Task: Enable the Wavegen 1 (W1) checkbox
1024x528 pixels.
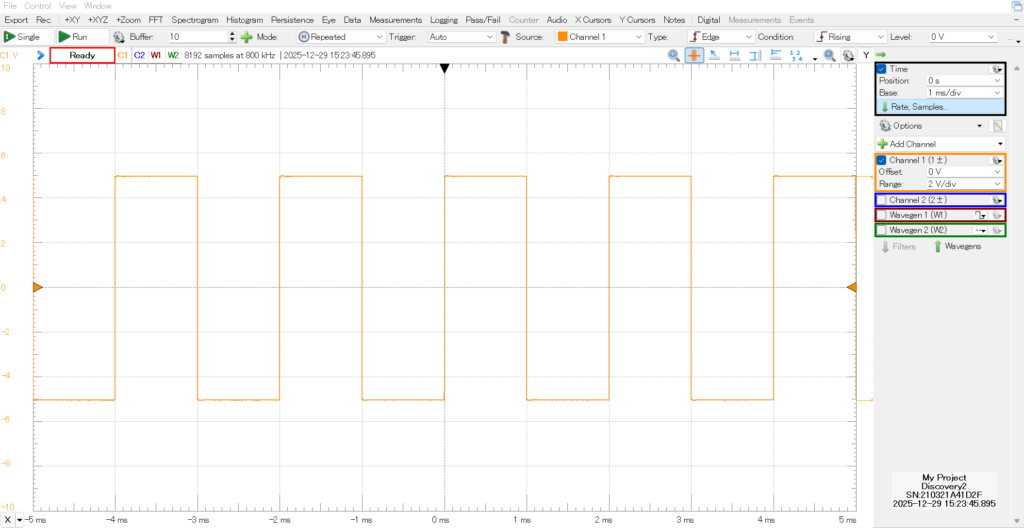Action: tap(881, 215)
